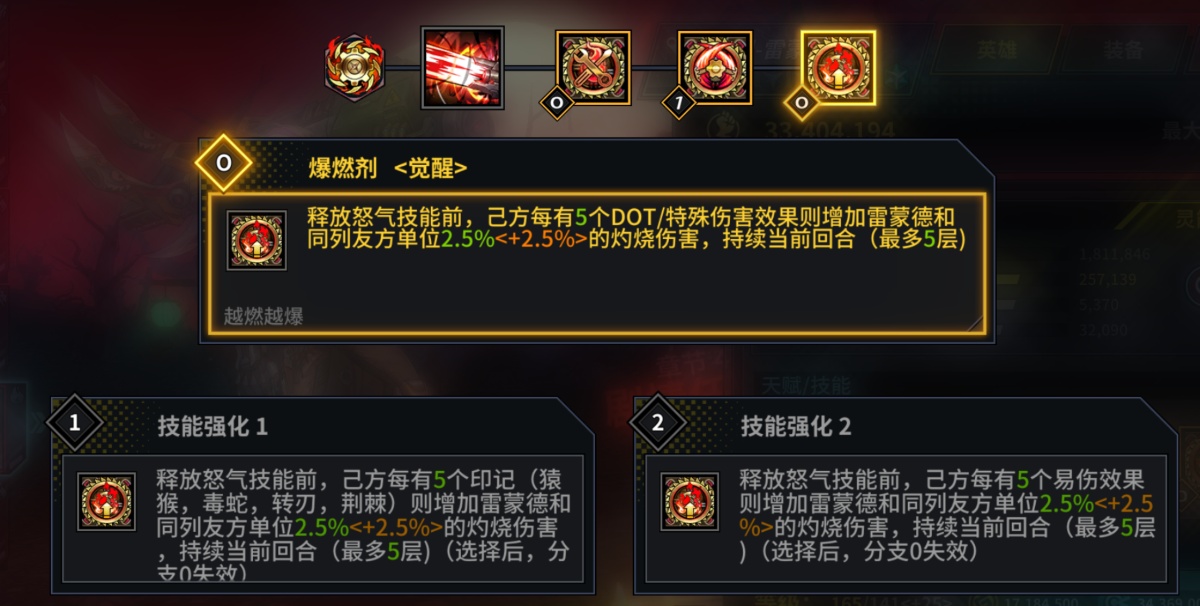Click the skill icon inside 爆燃剂 description
The width and height of the screenshot is (1200, 606).
(x=257, y=240)
